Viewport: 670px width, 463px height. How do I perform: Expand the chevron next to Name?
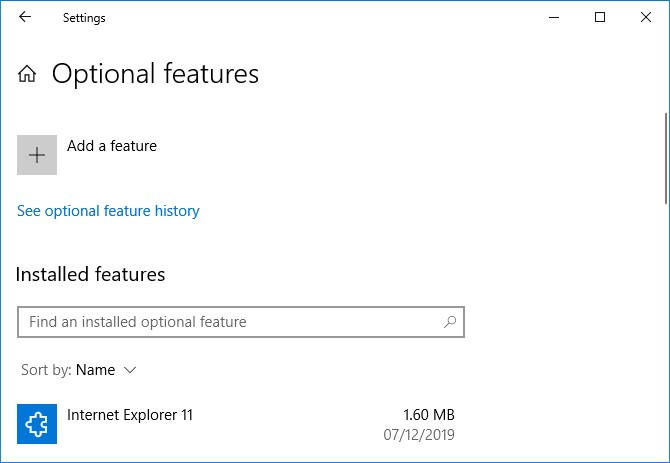pyautogui.click(x=130, y=370)
